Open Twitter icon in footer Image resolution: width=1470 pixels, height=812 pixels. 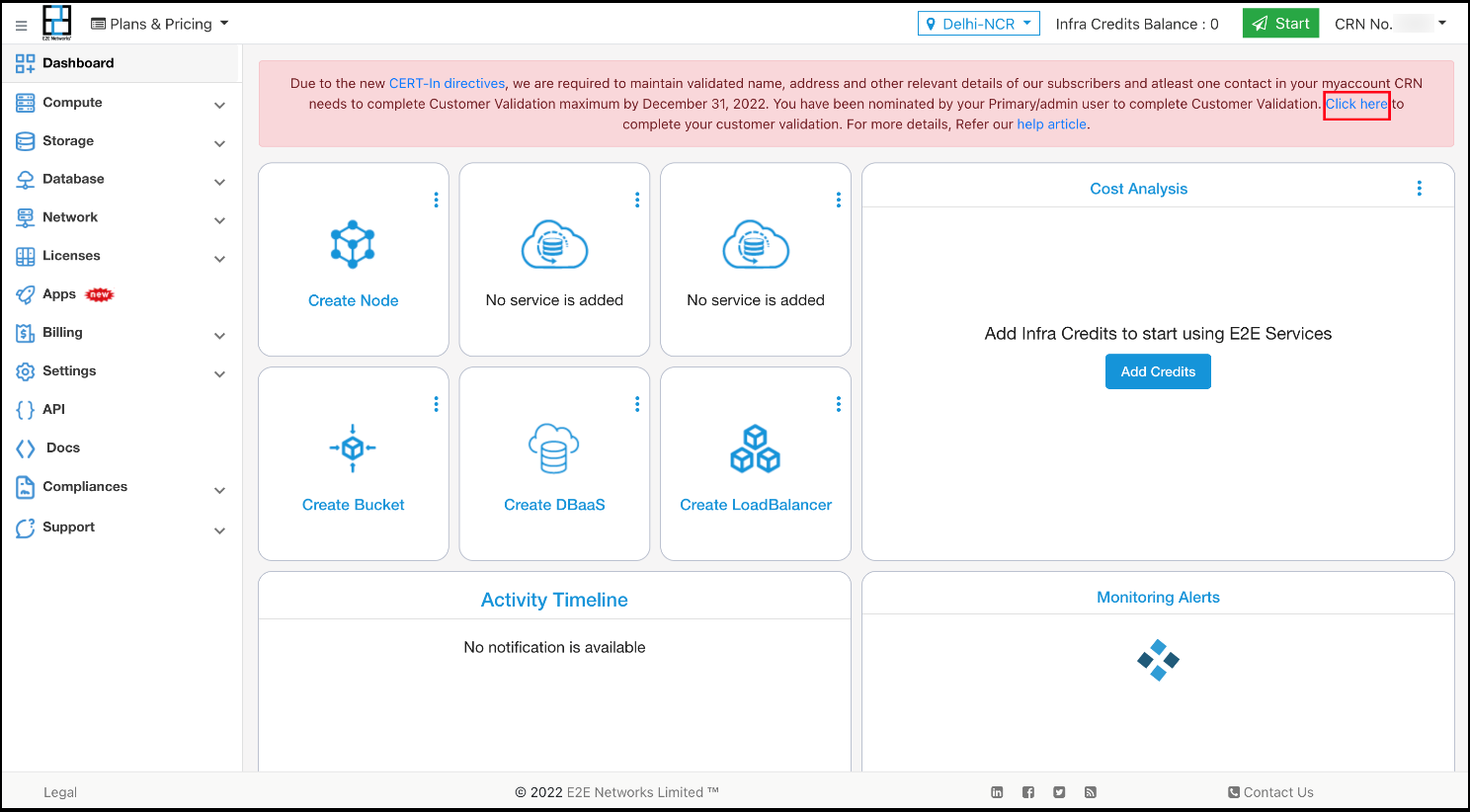[x=1059, y=792]
